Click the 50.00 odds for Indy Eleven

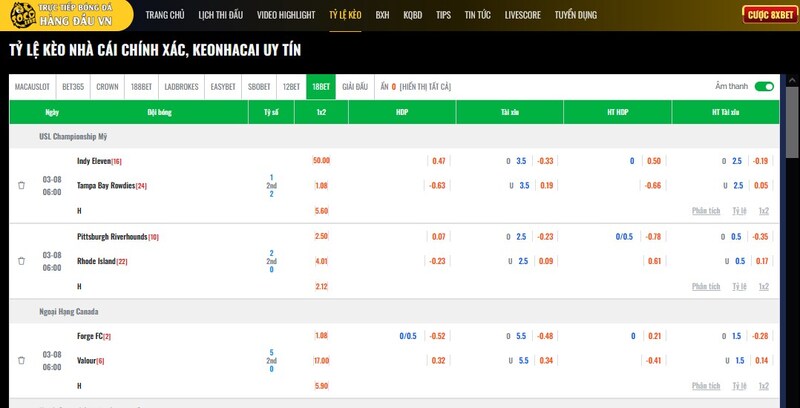click(321, 161)
